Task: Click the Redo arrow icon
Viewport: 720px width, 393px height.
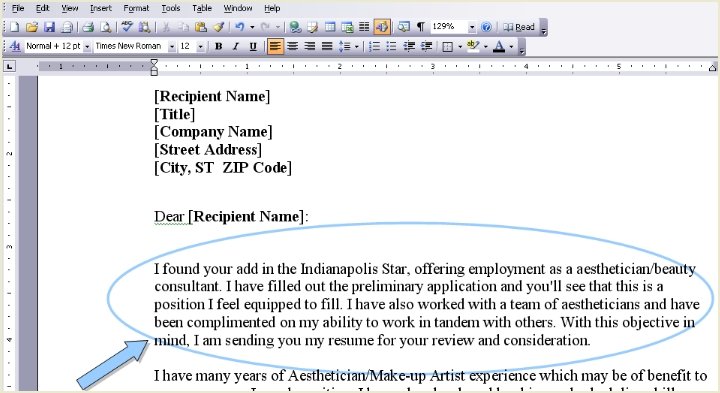Action: click(x=265, y=27)
